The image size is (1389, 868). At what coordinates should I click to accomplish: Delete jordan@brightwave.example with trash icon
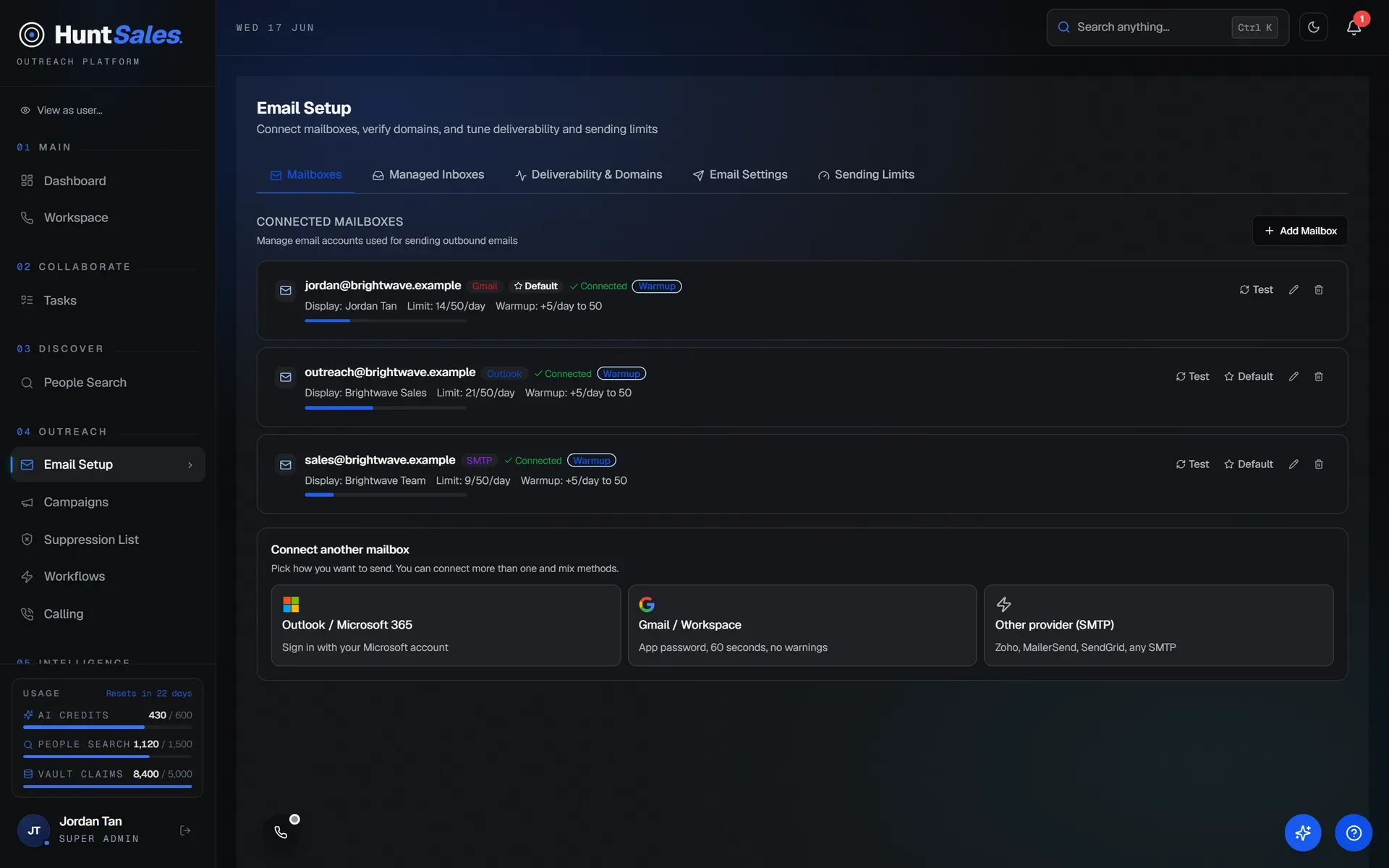tap(1319, 289)
